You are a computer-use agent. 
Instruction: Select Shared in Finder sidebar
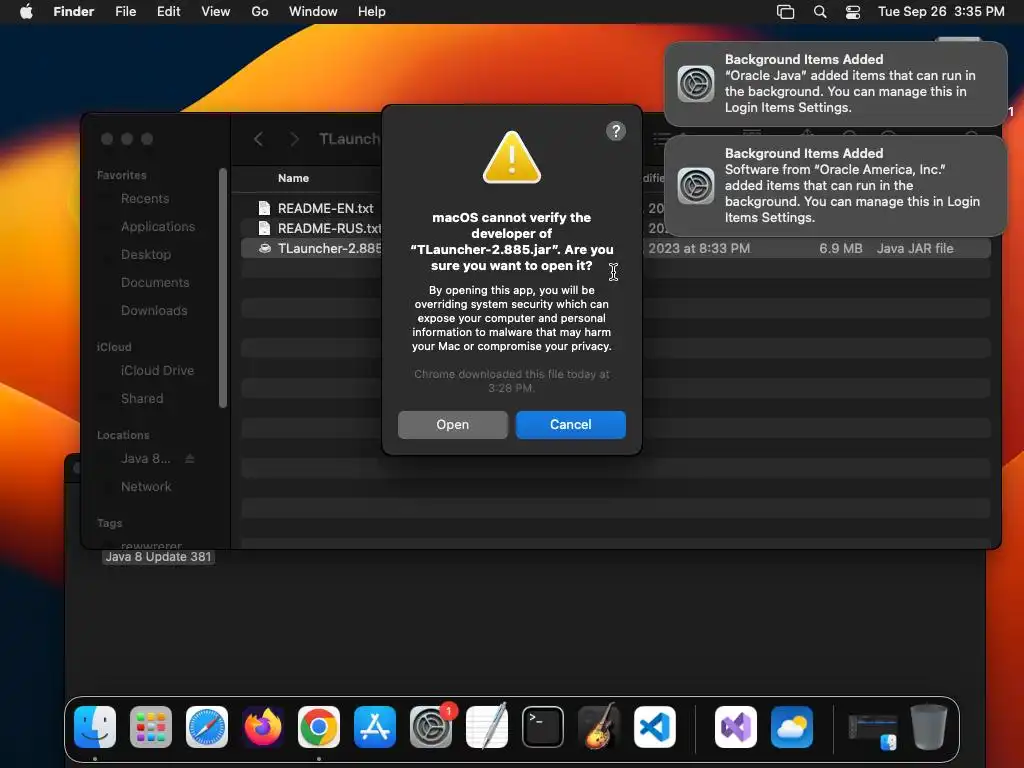click(142, 398)
